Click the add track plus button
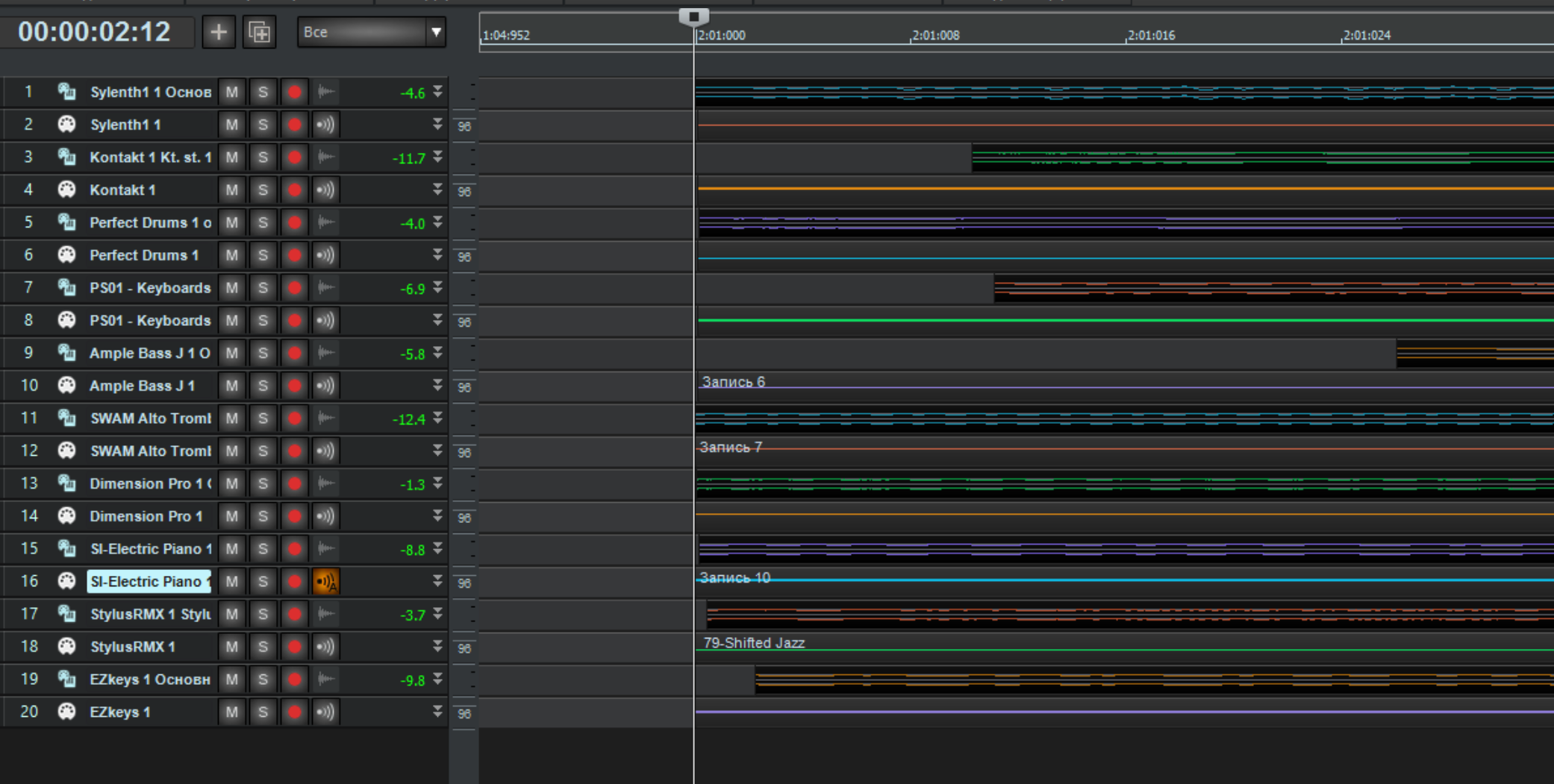 (218, 32)
